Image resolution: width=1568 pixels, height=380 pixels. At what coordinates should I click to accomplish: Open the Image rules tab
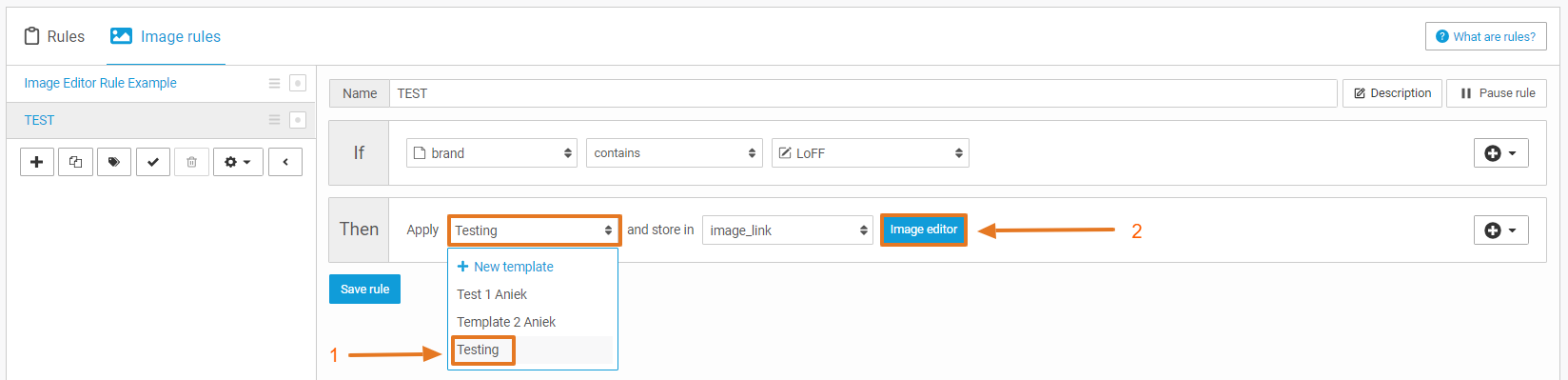point(166,36)
